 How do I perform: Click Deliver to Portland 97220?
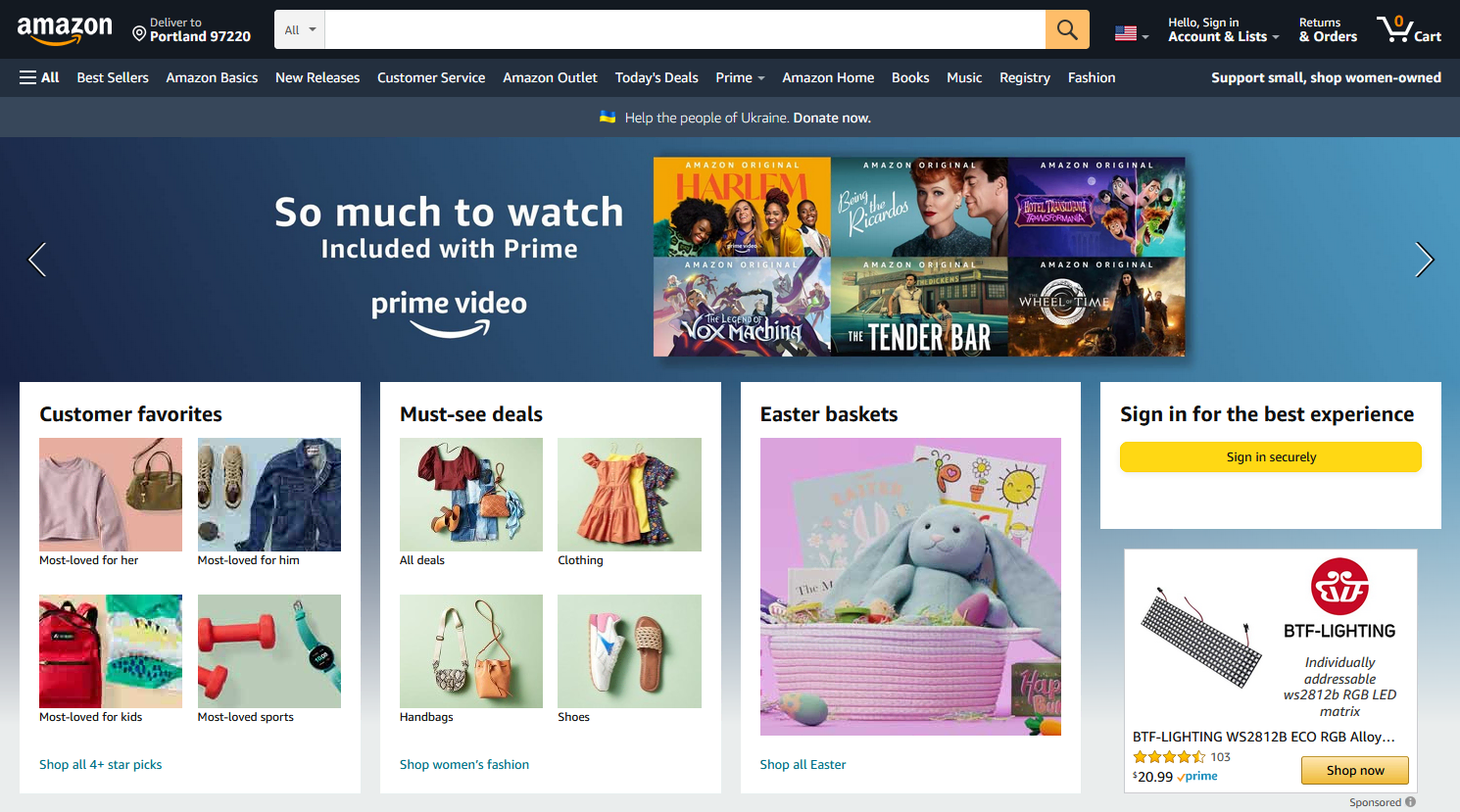tap(192, 29)
